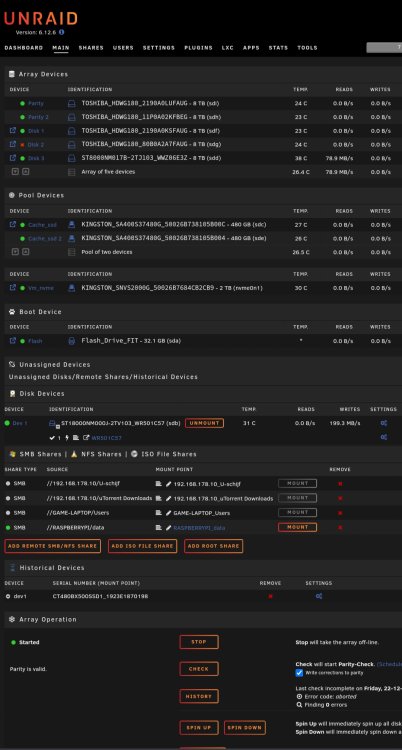Click status dot of RASPBERRYPI/data share

point(8,528)
